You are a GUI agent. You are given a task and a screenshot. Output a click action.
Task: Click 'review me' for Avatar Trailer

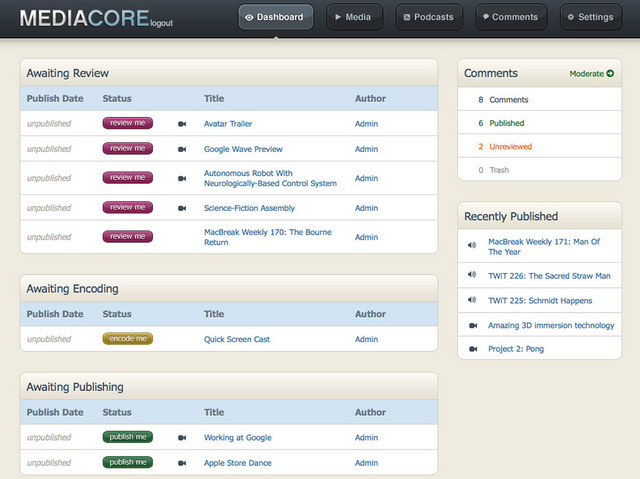coord(128,123)
